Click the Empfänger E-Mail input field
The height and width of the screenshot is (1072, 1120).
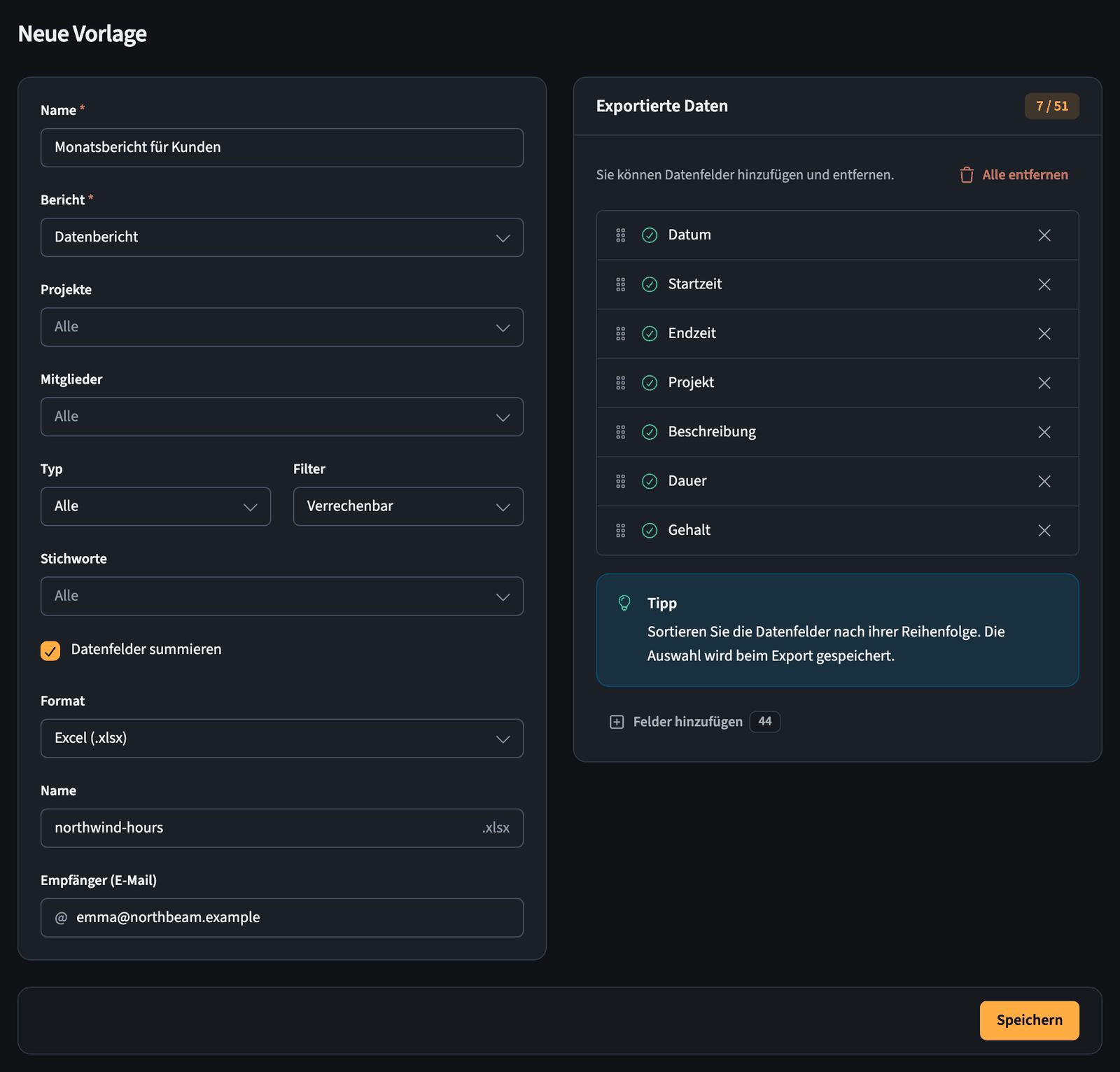(x=282, y=918)
